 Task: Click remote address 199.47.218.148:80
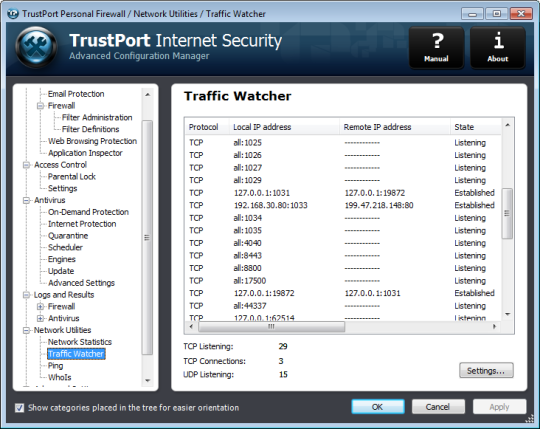(379, 206)
